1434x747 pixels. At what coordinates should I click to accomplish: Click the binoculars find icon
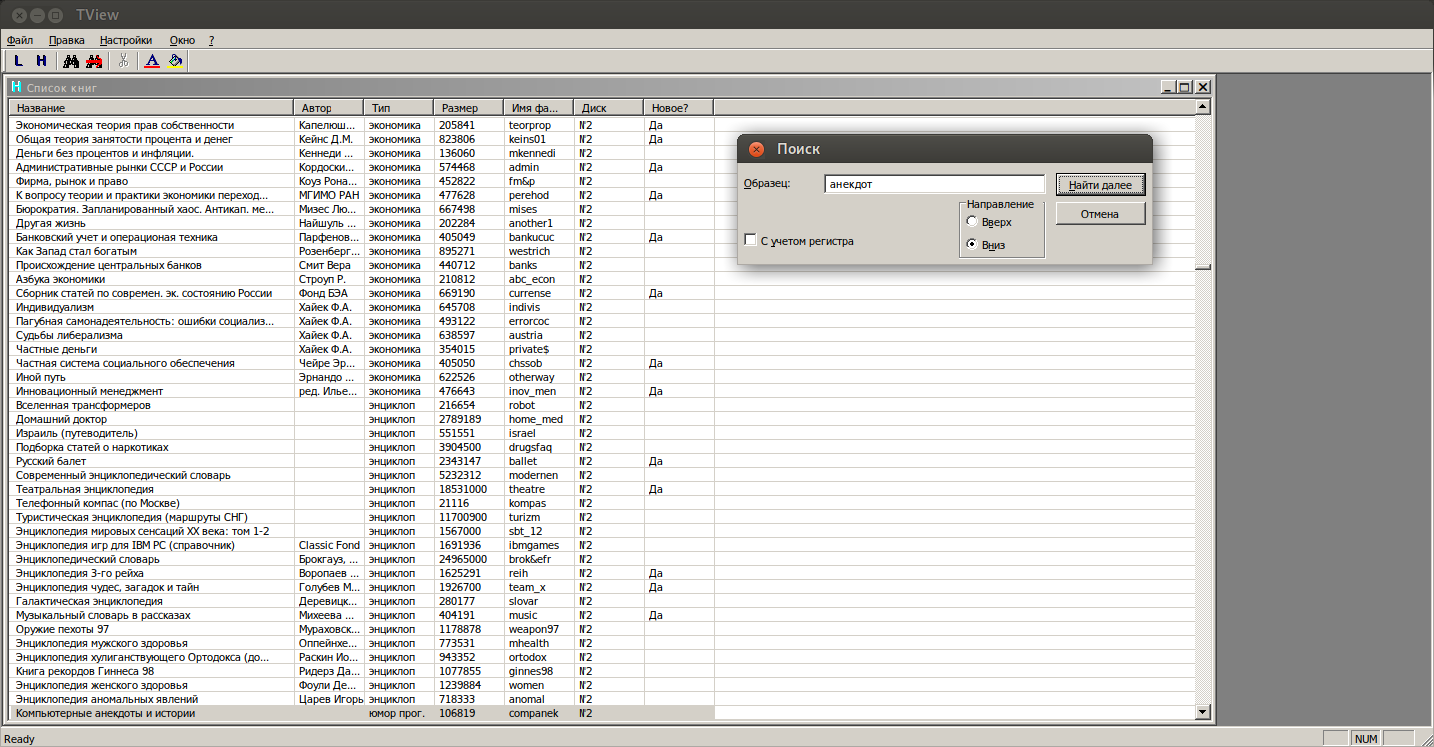[x=72, y=61]
